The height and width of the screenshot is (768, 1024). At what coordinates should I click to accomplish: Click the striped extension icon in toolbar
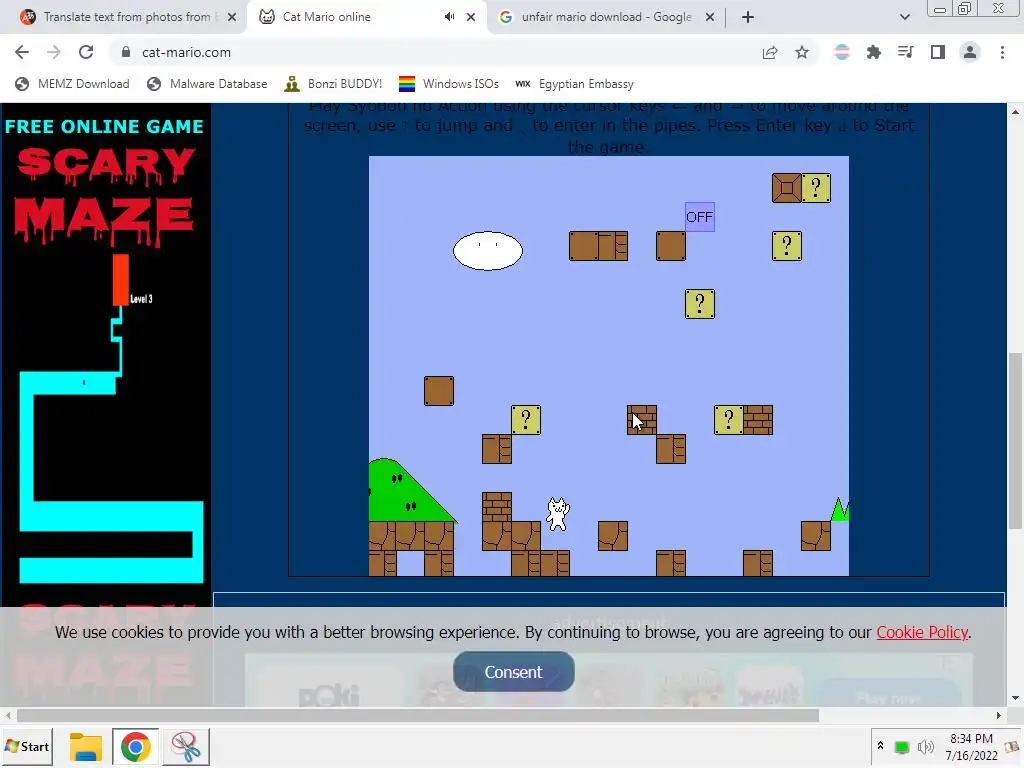coord(842,52)
